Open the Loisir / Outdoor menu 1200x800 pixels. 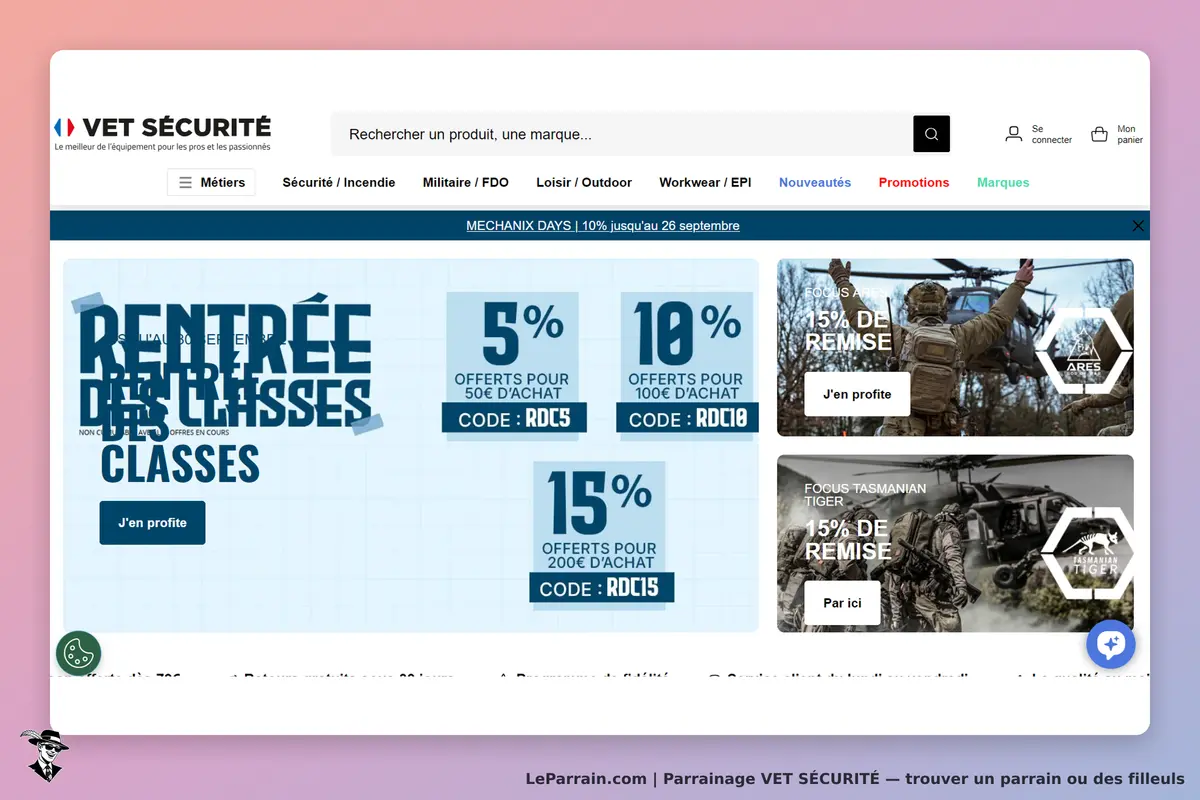pos(584,183)
